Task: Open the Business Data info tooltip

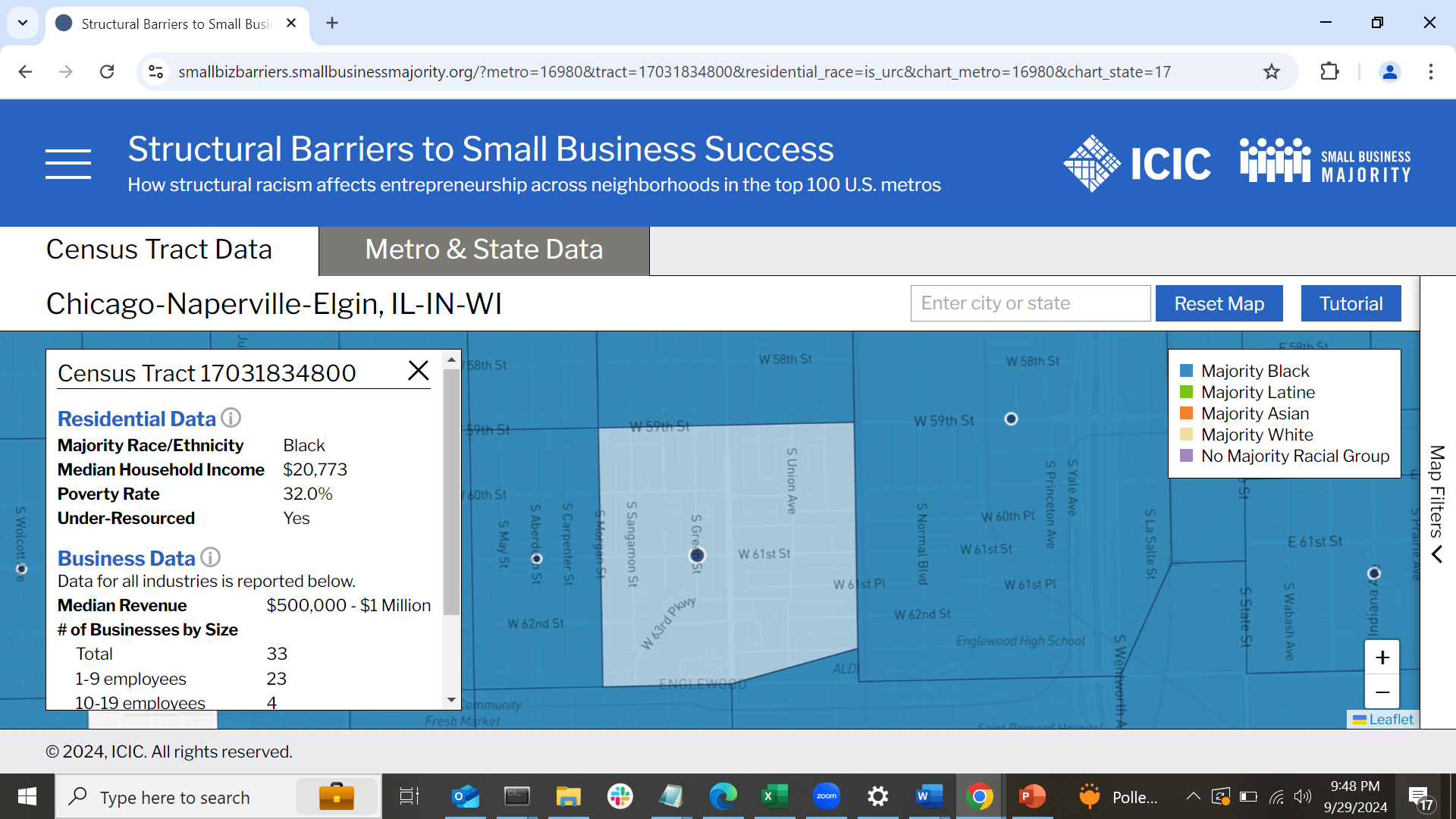Action: pos(210,557)
